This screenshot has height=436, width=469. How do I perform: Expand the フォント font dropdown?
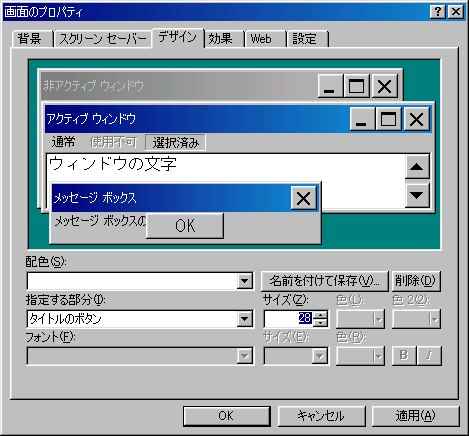[244, 356]
